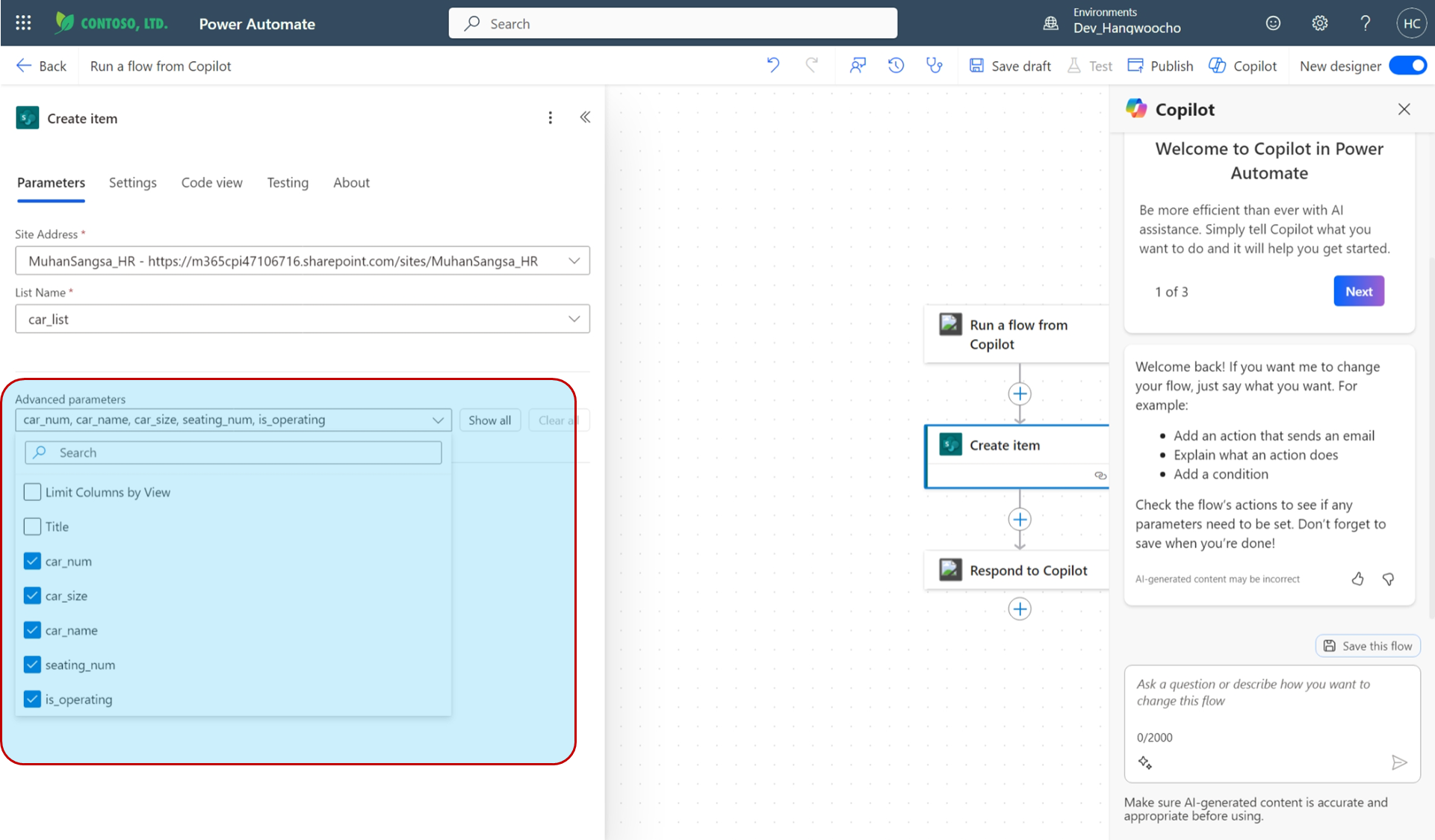1435x840 pixels.
Task: Click Show all advanced parameters
Action: (489, 420)
